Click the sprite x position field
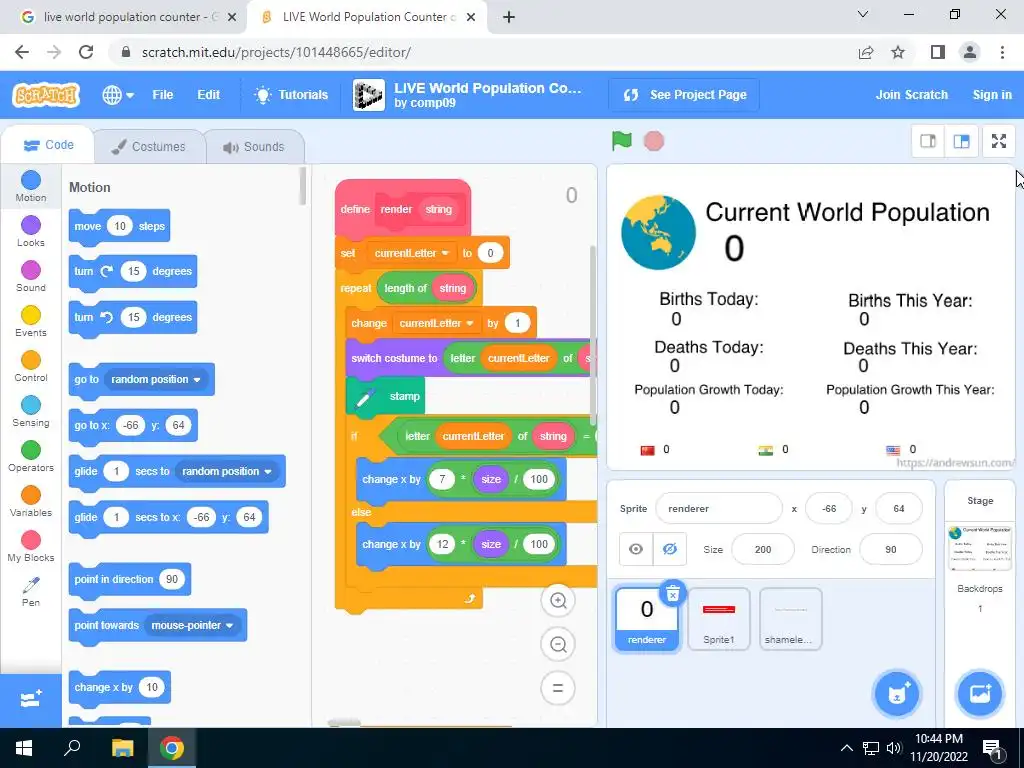The height and width of the screenshot is (768, 1024). pyautogui.click(x=829, y=509)
